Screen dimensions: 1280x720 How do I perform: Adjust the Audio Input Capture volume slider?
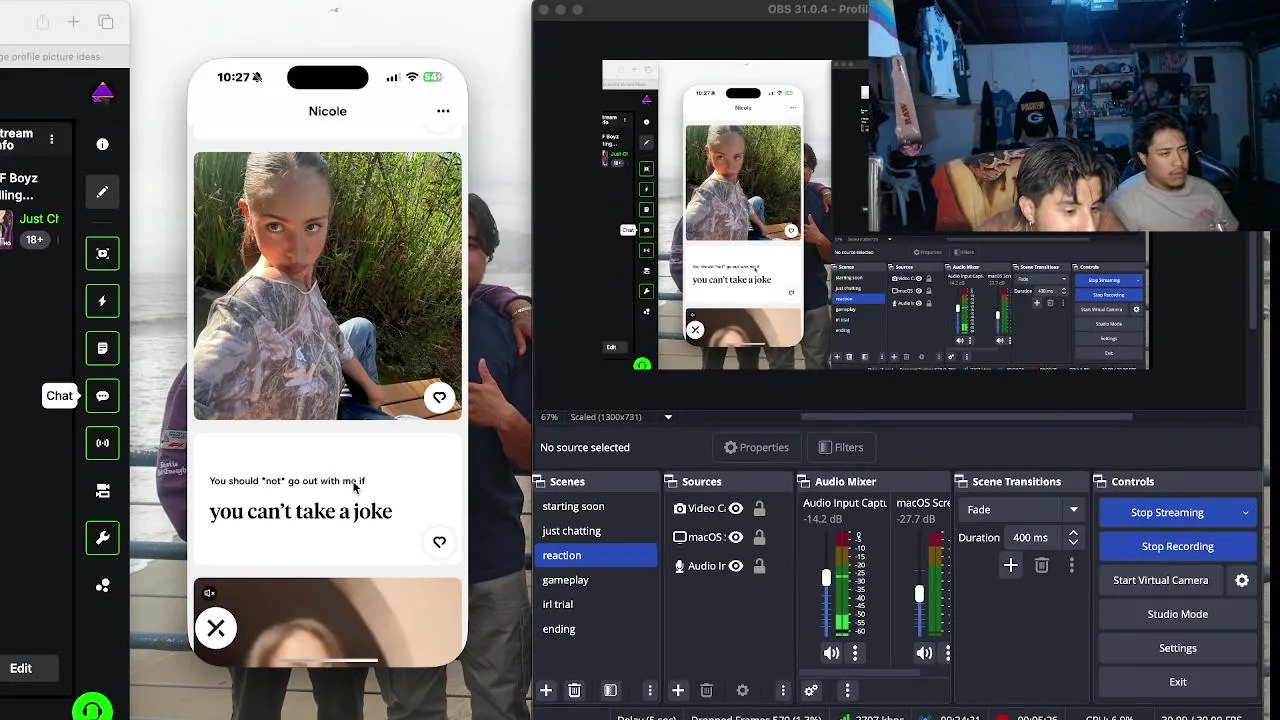point(826,578)
